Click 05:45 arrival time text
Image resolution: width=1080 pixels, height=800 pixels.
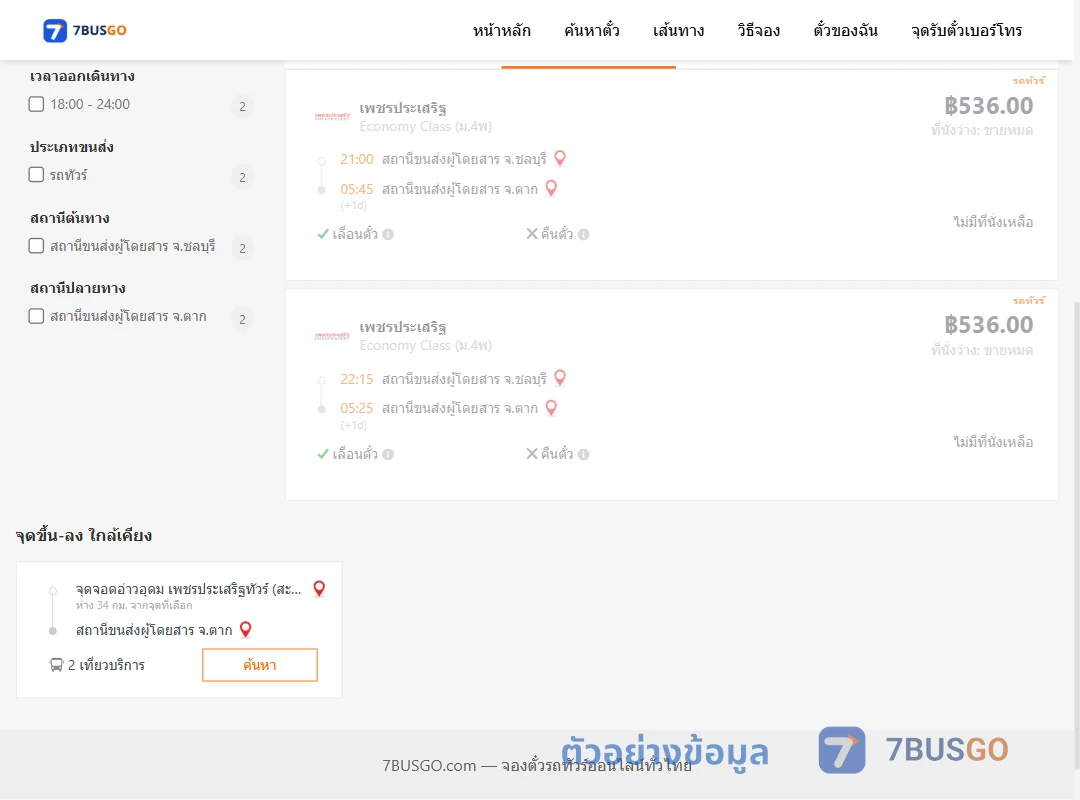pos(357,189)
